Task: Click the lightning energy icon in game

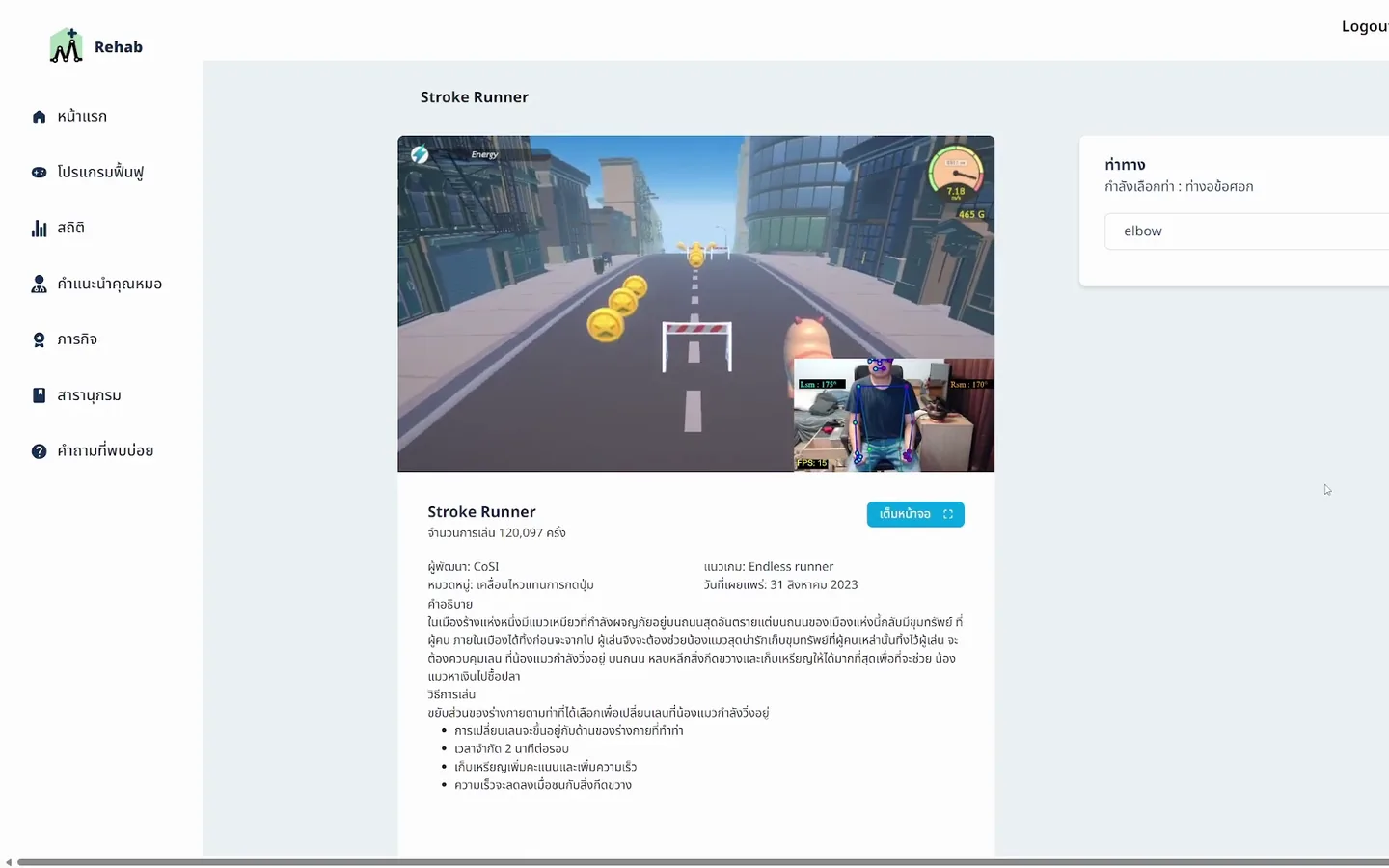Action: tap(420, 154)
